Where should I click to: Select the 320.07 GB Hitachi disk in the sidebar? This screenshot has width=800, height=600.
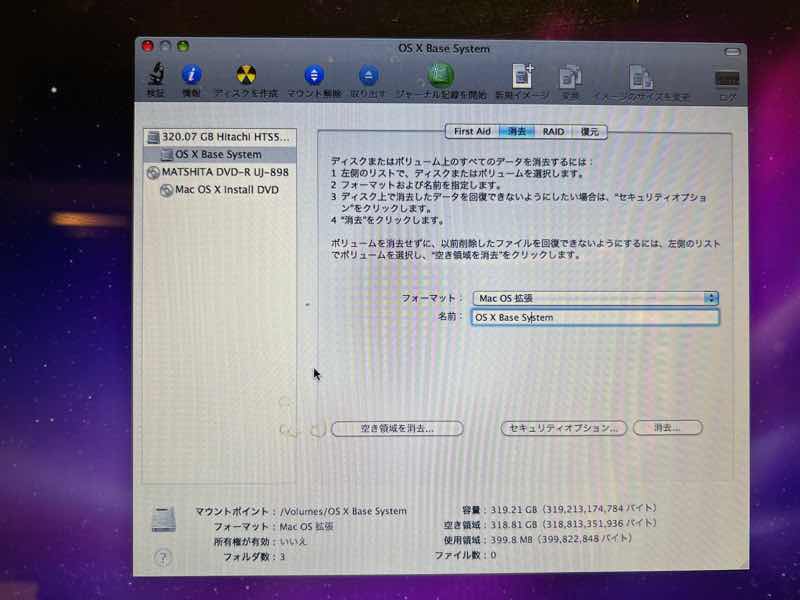click(x=219, y=137)
